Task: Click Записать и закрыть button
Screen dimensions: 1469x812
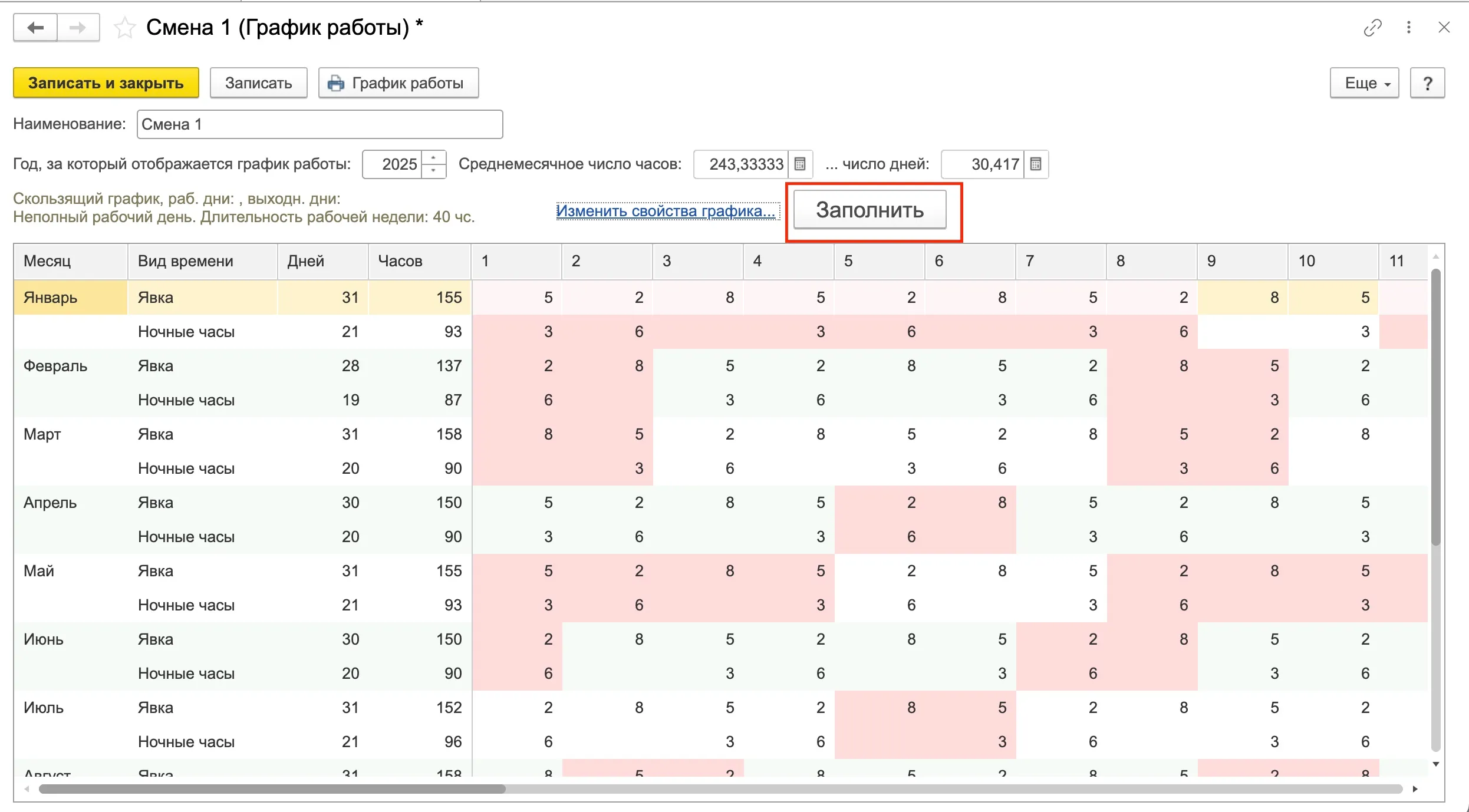Action: click(106, 83)
